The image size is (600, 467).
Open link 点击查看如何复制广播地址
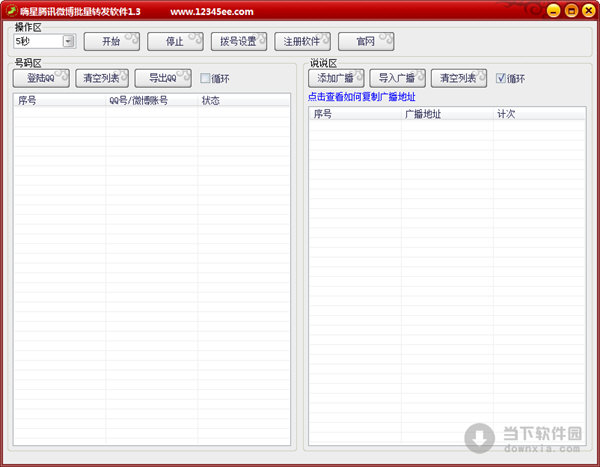[x=362, y=97]
